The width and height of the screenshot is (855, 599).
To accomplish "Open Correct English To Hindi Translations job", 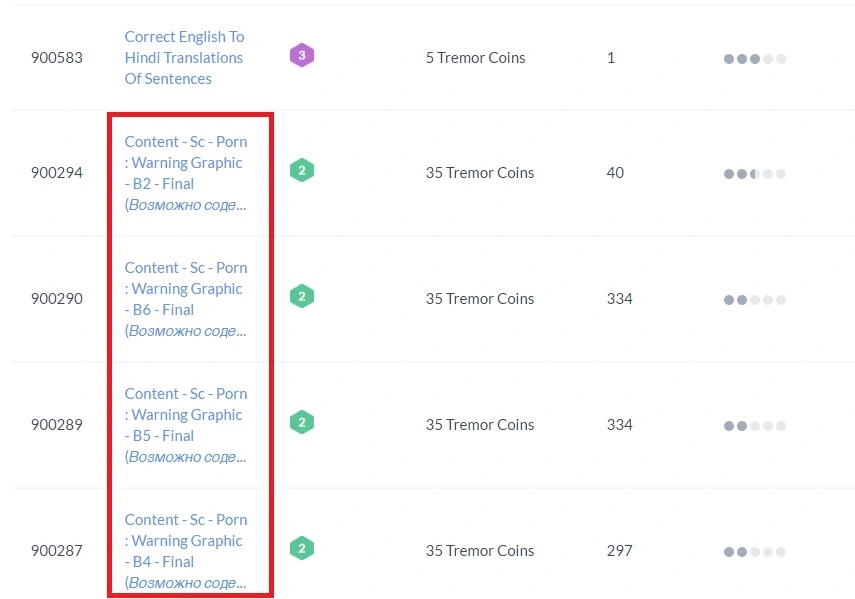I will tap(184, 58).
